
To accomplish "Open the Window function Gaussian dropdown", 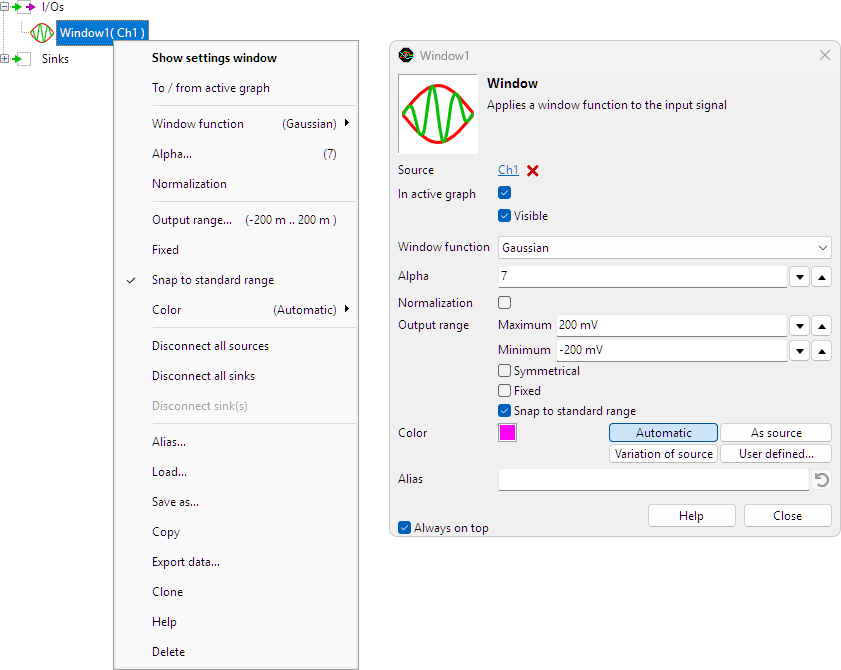I will pos(665,248).
